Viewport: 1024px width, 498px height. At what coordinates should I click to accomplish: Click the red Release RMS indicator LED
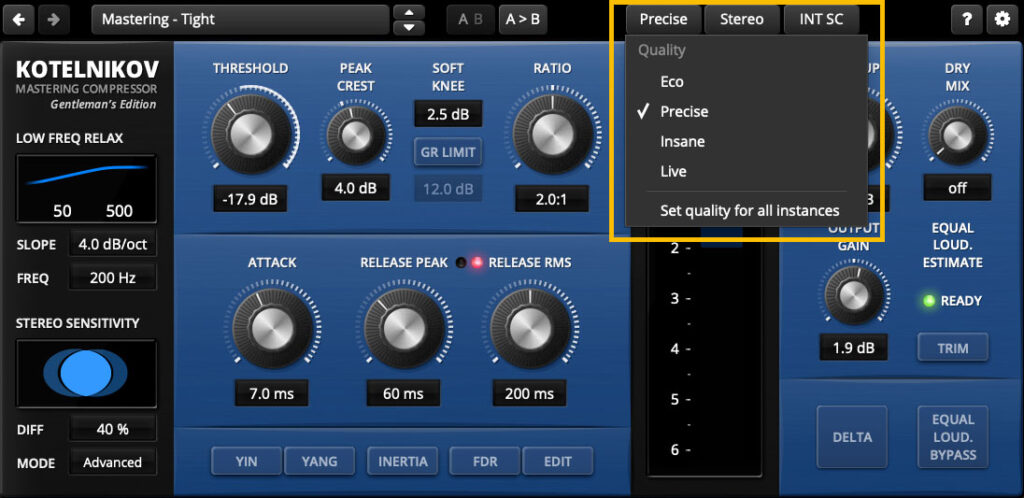point(477,263)
